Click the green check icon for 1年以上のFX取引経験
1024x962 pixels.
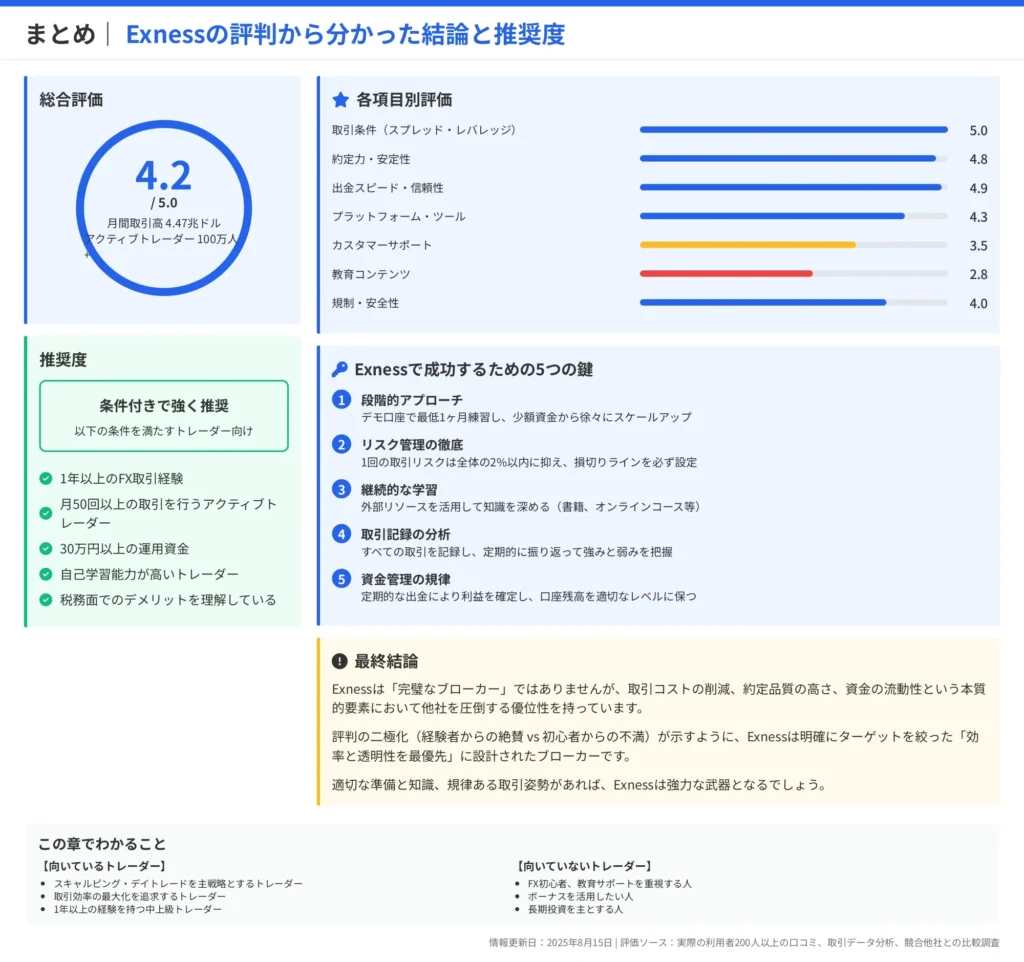coord(46,478)
